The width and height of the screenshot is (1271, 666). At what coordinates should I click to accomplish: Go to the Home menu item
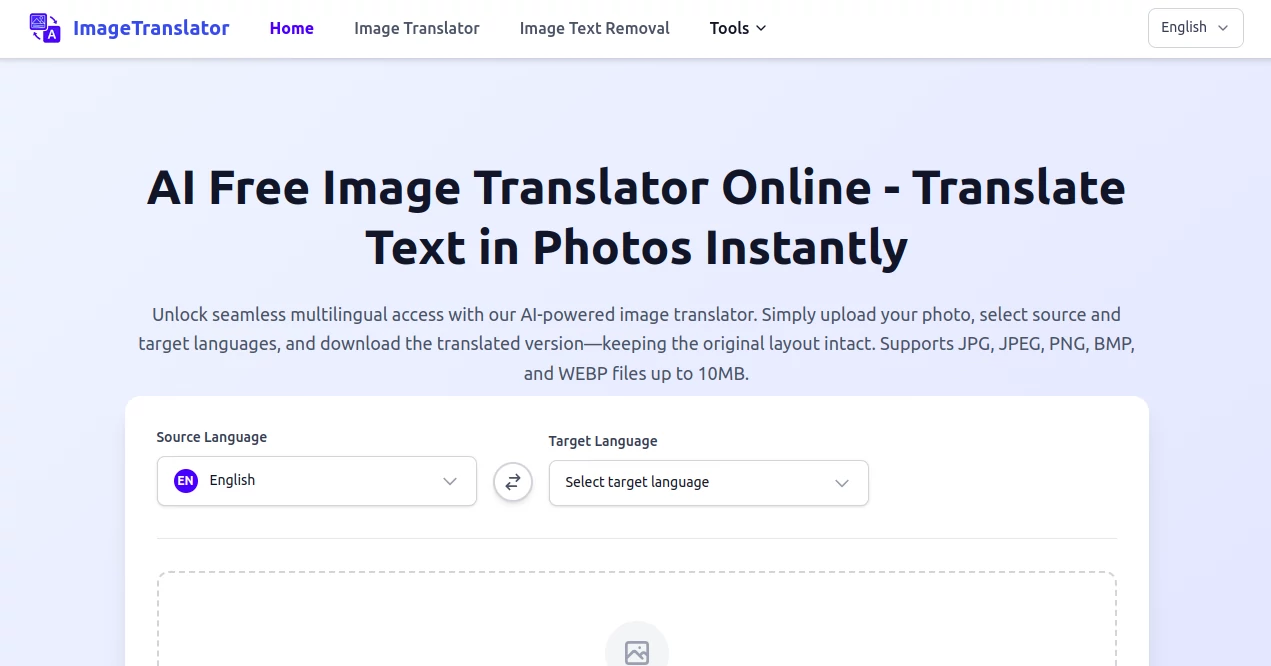(x=291, y=28)
